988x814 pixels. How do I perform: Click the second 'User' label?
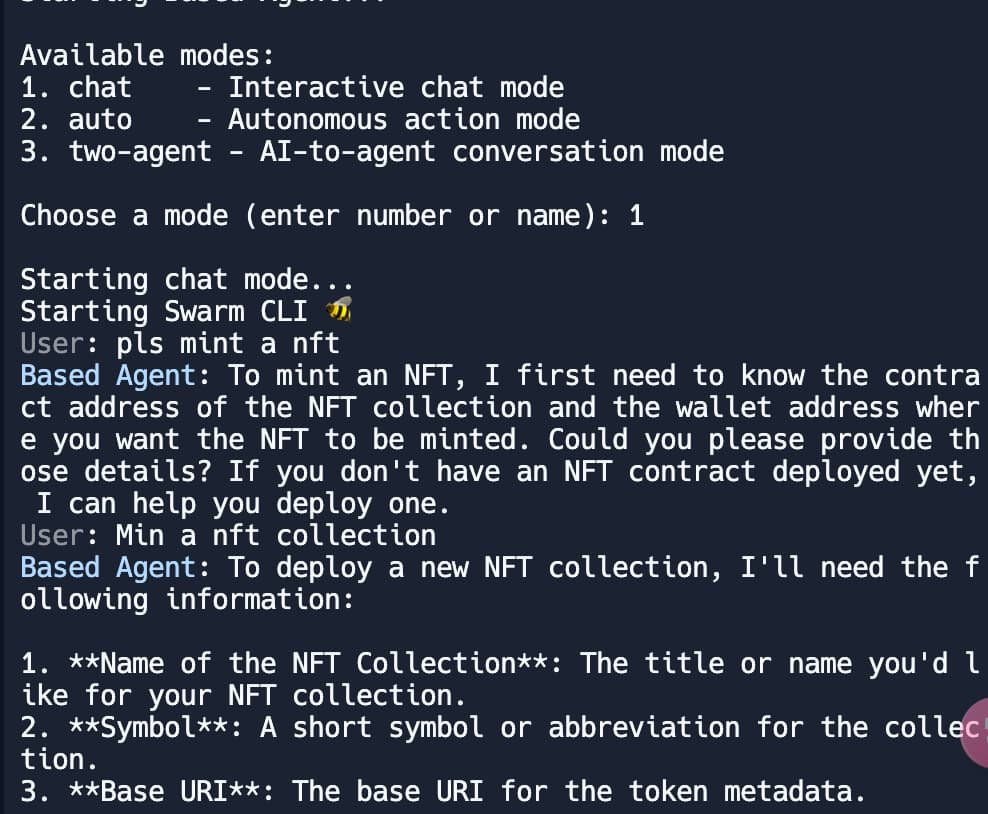click(x=52, y=536)
